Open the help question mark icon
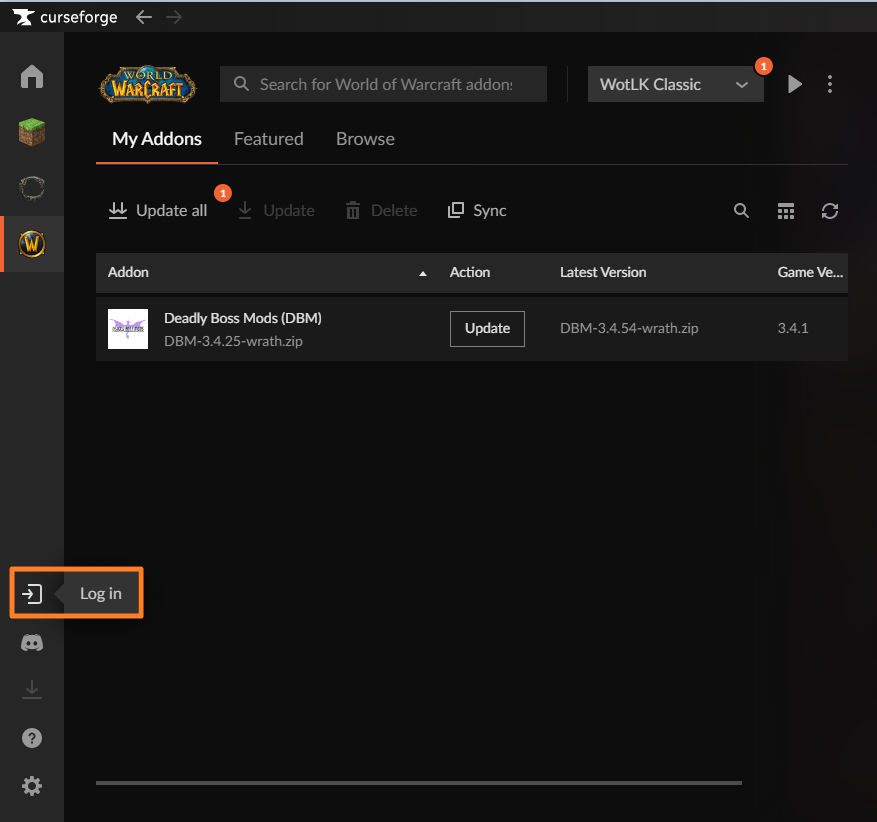This screenshot has width=877, height=822. click(32, 738)
